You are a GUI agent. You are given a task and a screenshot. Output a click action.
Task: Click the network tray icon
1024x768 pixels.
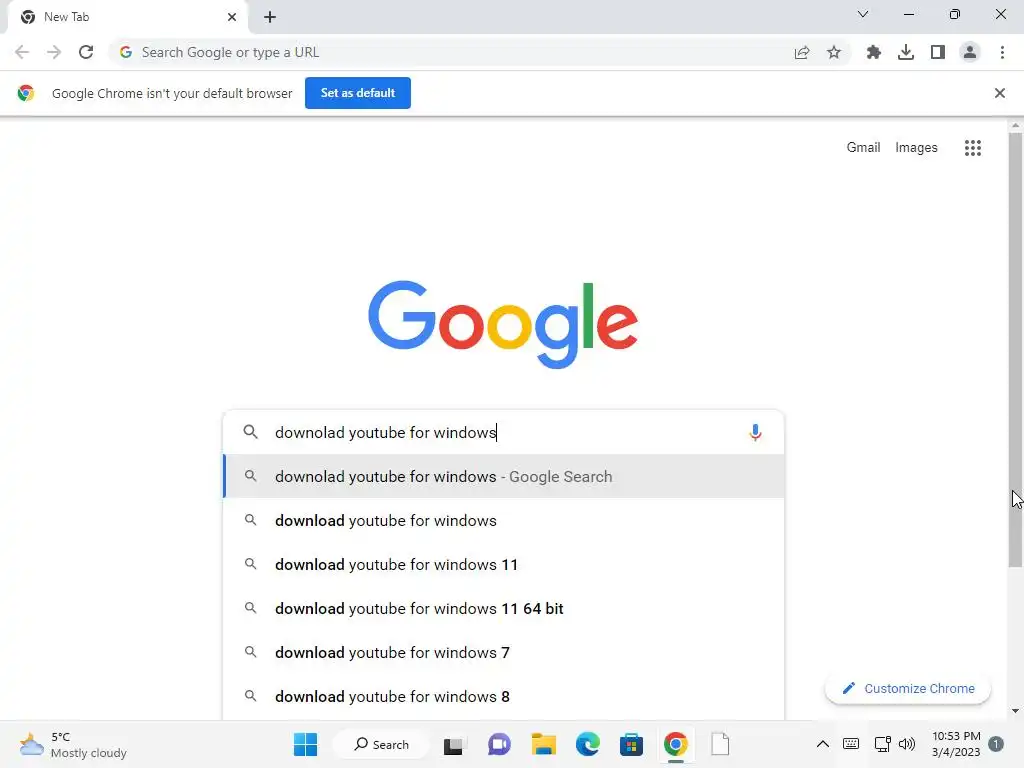(882, 744)
